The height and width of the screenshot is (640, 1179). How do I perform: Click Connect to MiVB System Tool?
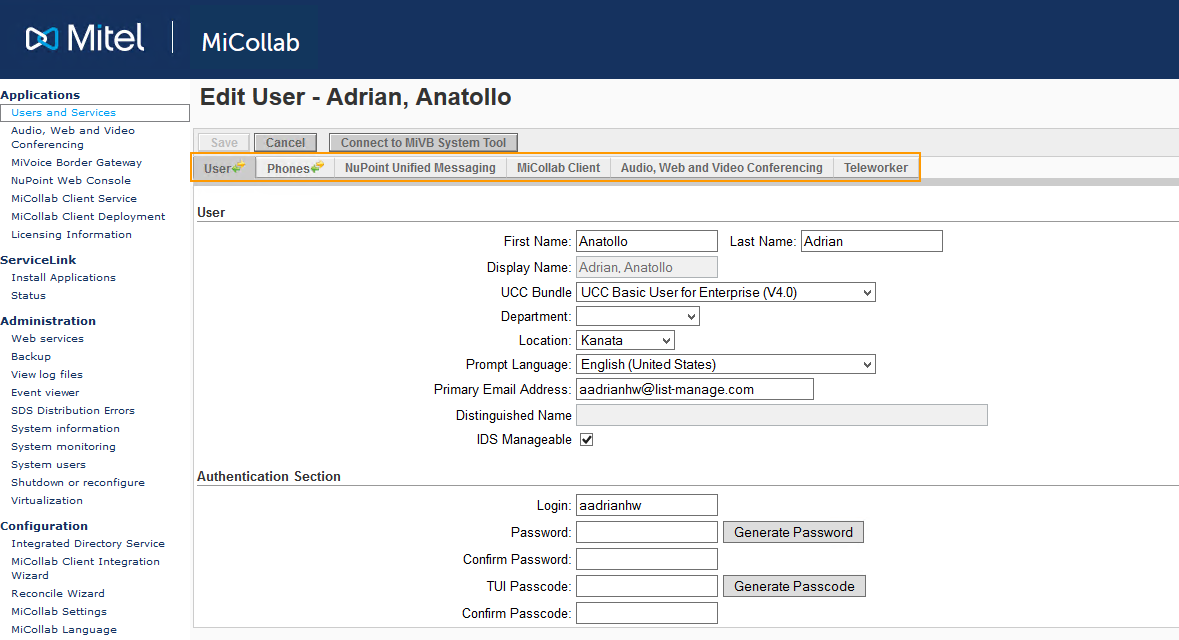pos(423,143)
